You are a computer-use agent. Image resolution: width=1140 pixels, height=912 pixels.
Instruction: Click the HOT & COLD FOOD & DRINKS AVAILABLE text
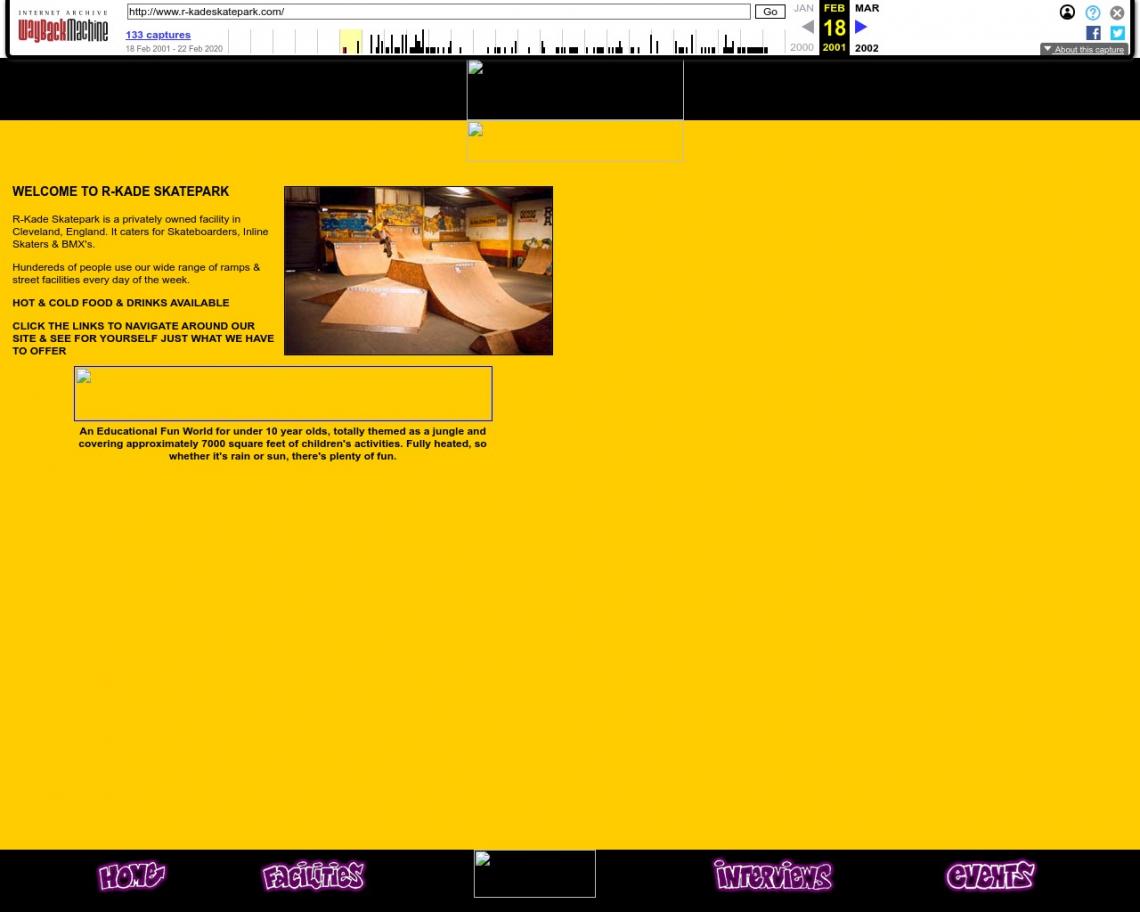121,303
